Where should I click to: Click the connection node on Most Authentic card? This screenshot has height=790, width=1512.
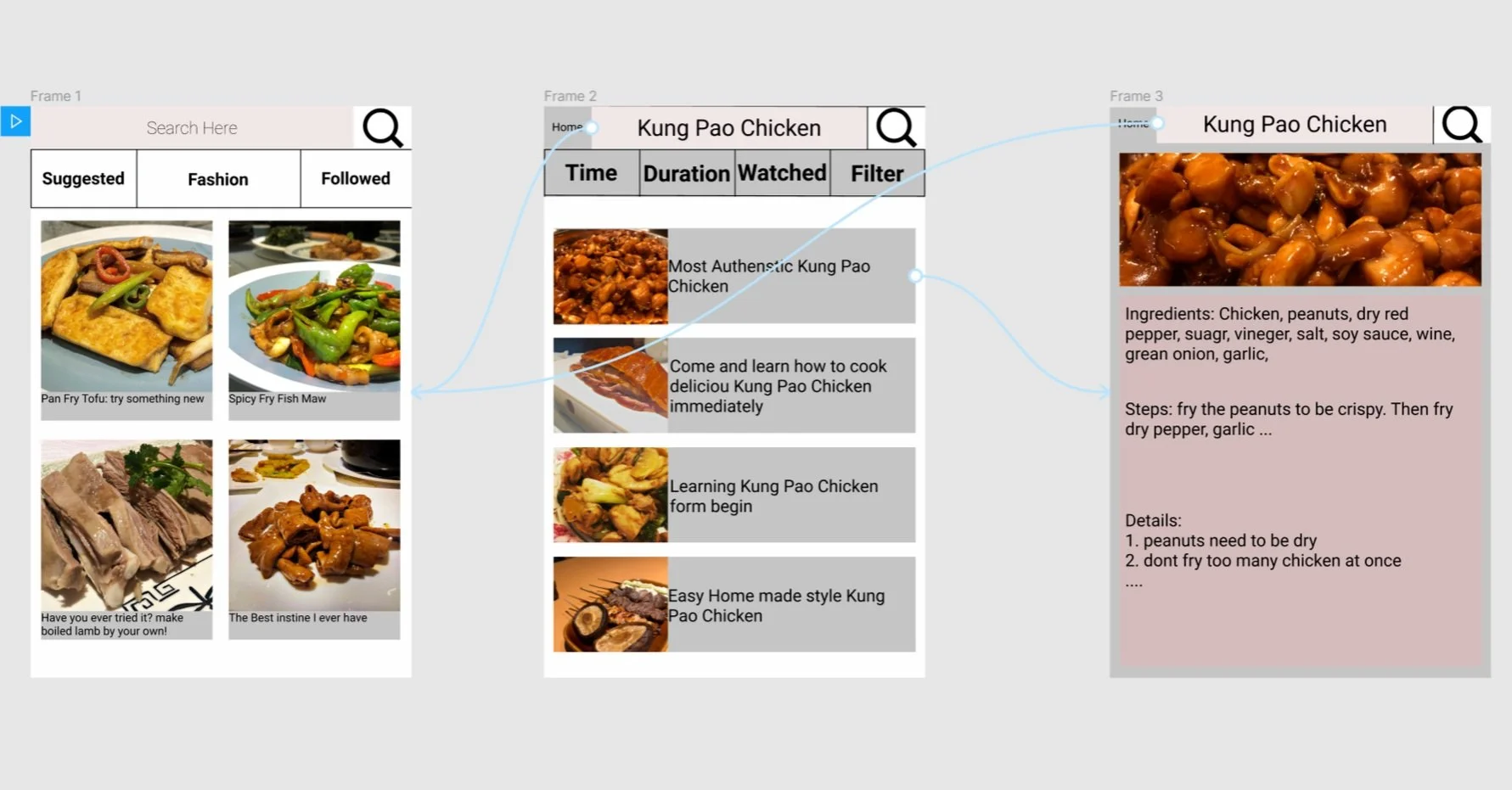[915, 276]
